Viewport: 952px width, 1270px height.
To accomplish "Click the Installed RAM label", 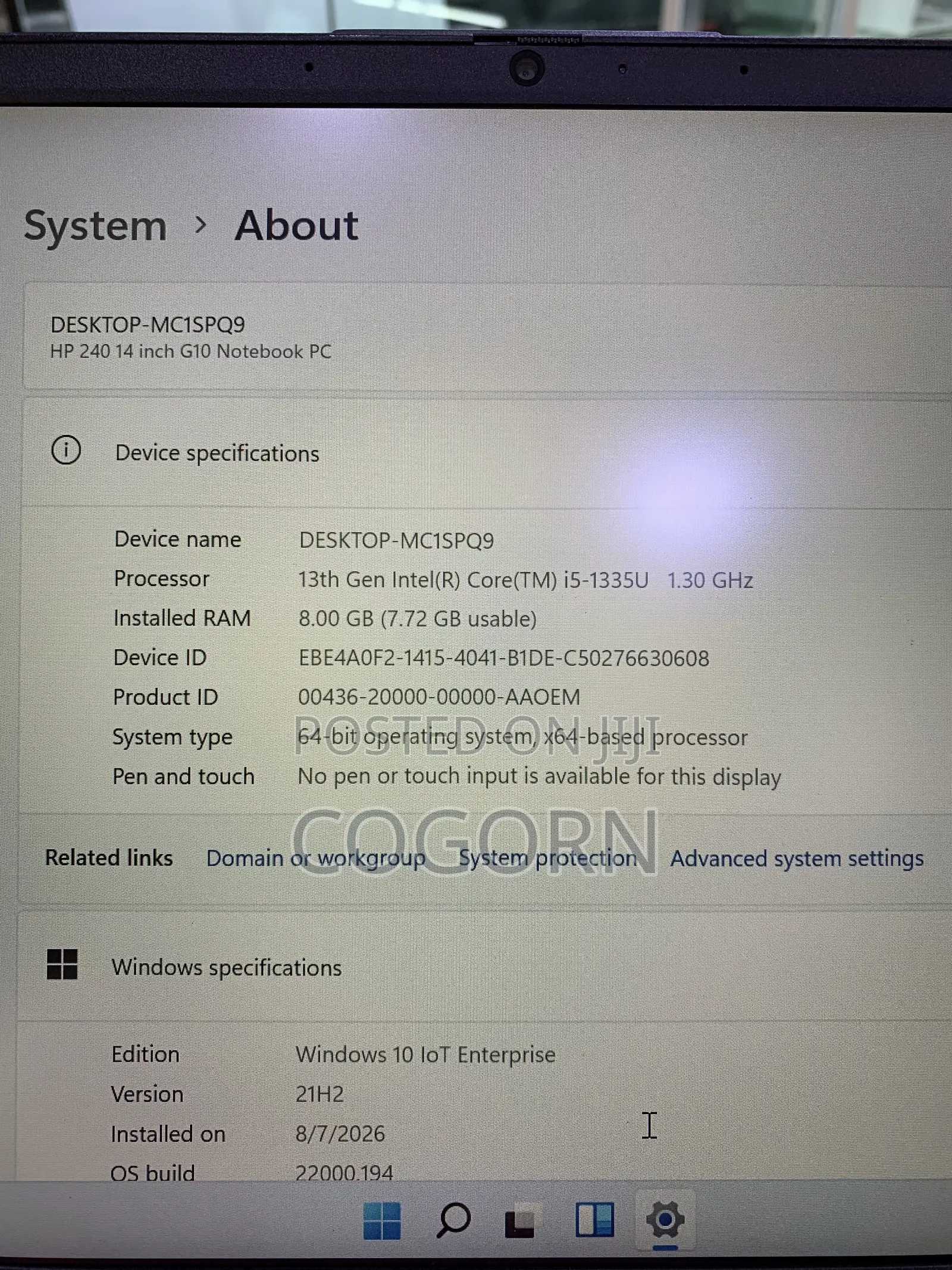I will coord(182,618).
